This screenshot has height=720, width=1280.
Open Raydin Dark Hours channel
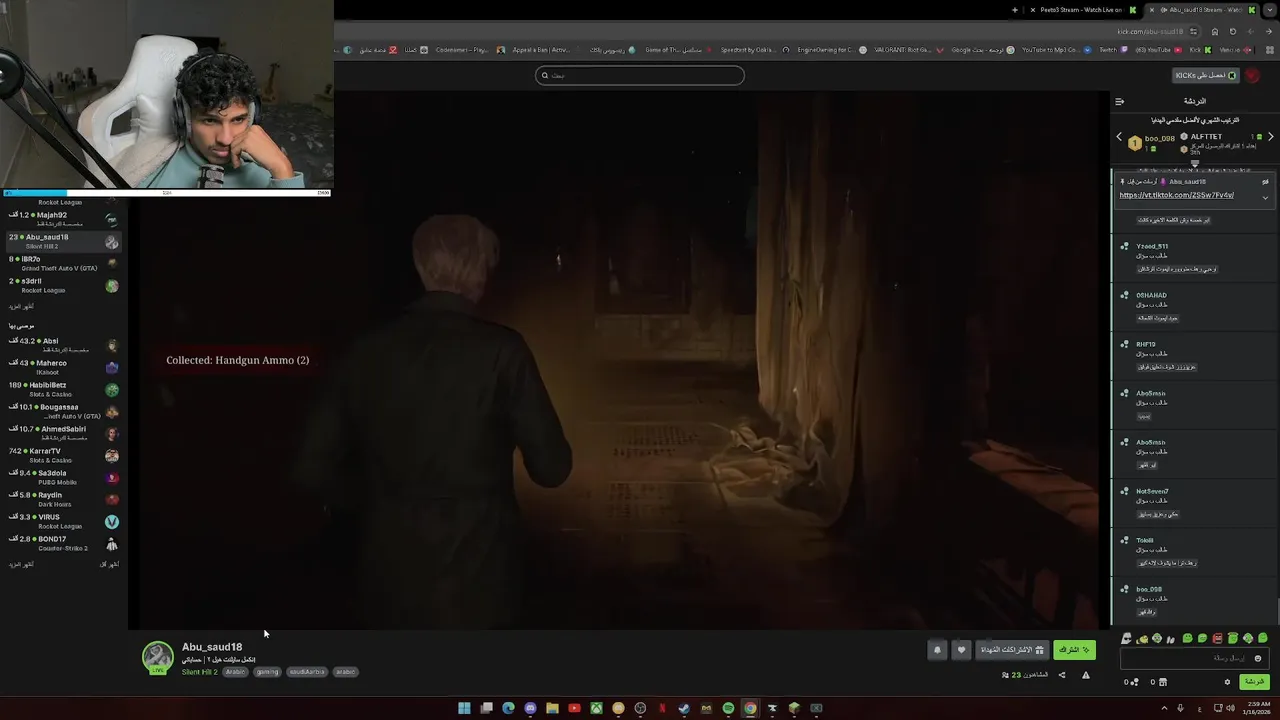[x=64, y=499]
